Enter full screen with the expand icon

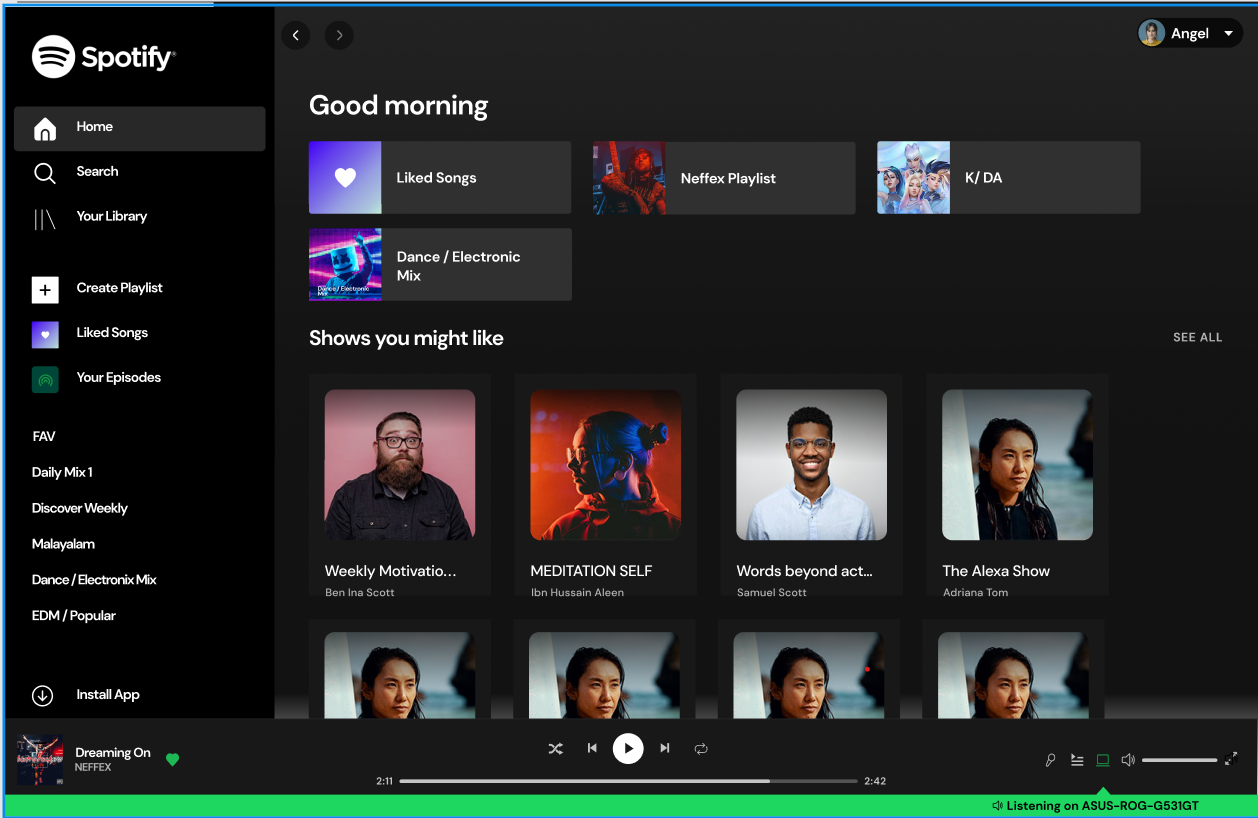click(1231, 759)
